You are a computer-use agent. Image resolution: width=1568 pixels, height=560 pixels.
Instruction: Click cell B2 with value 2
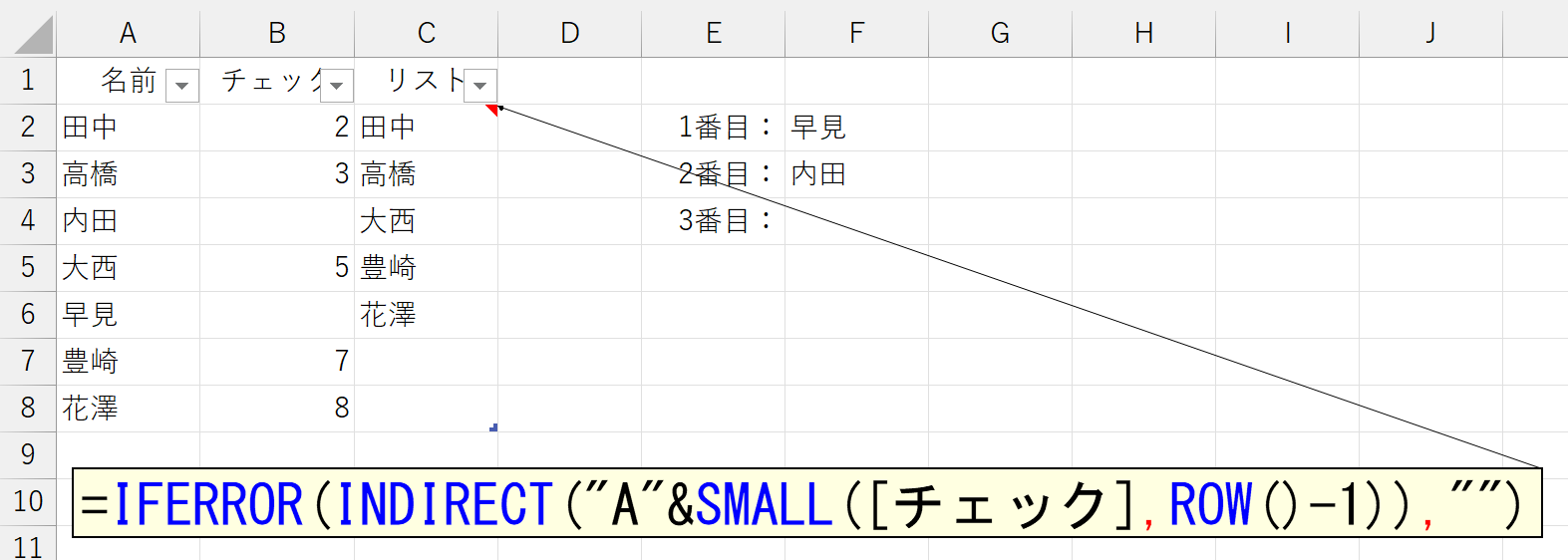point(277,128)
